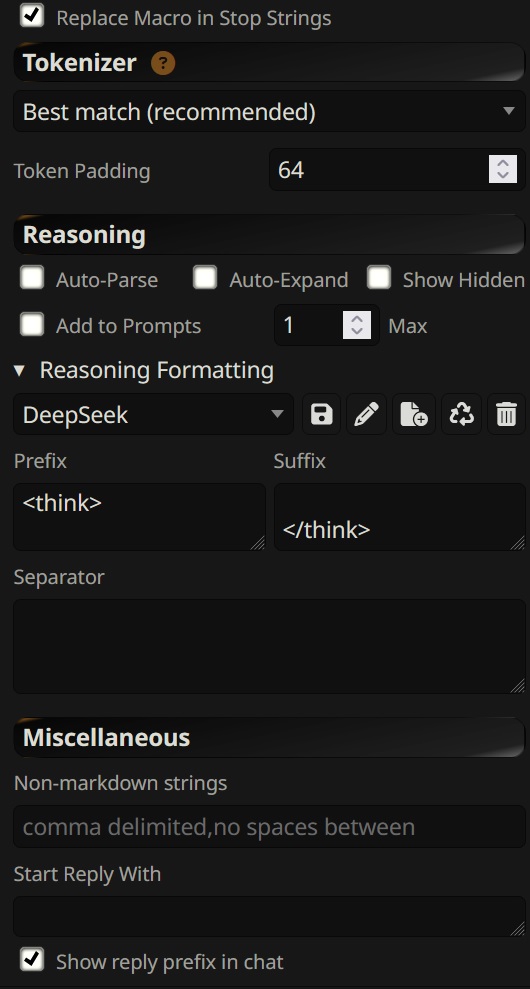Increase the Max reasoning additions value
Image resolution: width=530 pixels, height=989 pixels.
pyautogui.click(x=357, y=319)
